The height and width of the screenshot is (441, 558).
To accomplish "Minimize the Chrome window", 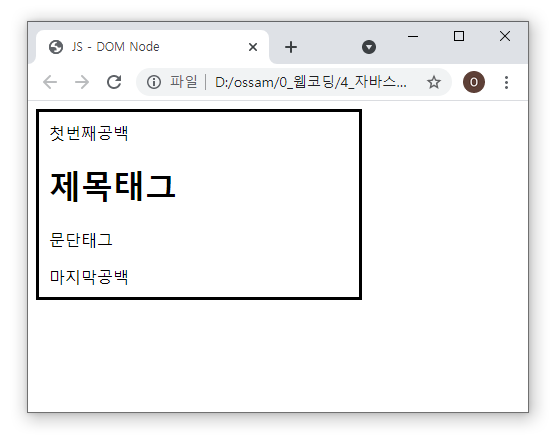I will [413, 36].
